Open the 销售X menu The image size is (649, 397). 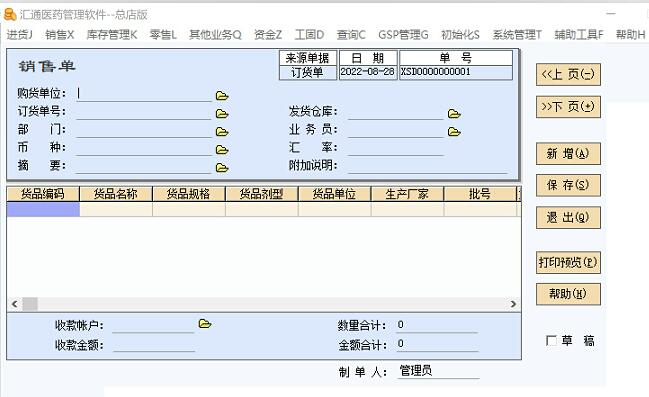[60, 35]
